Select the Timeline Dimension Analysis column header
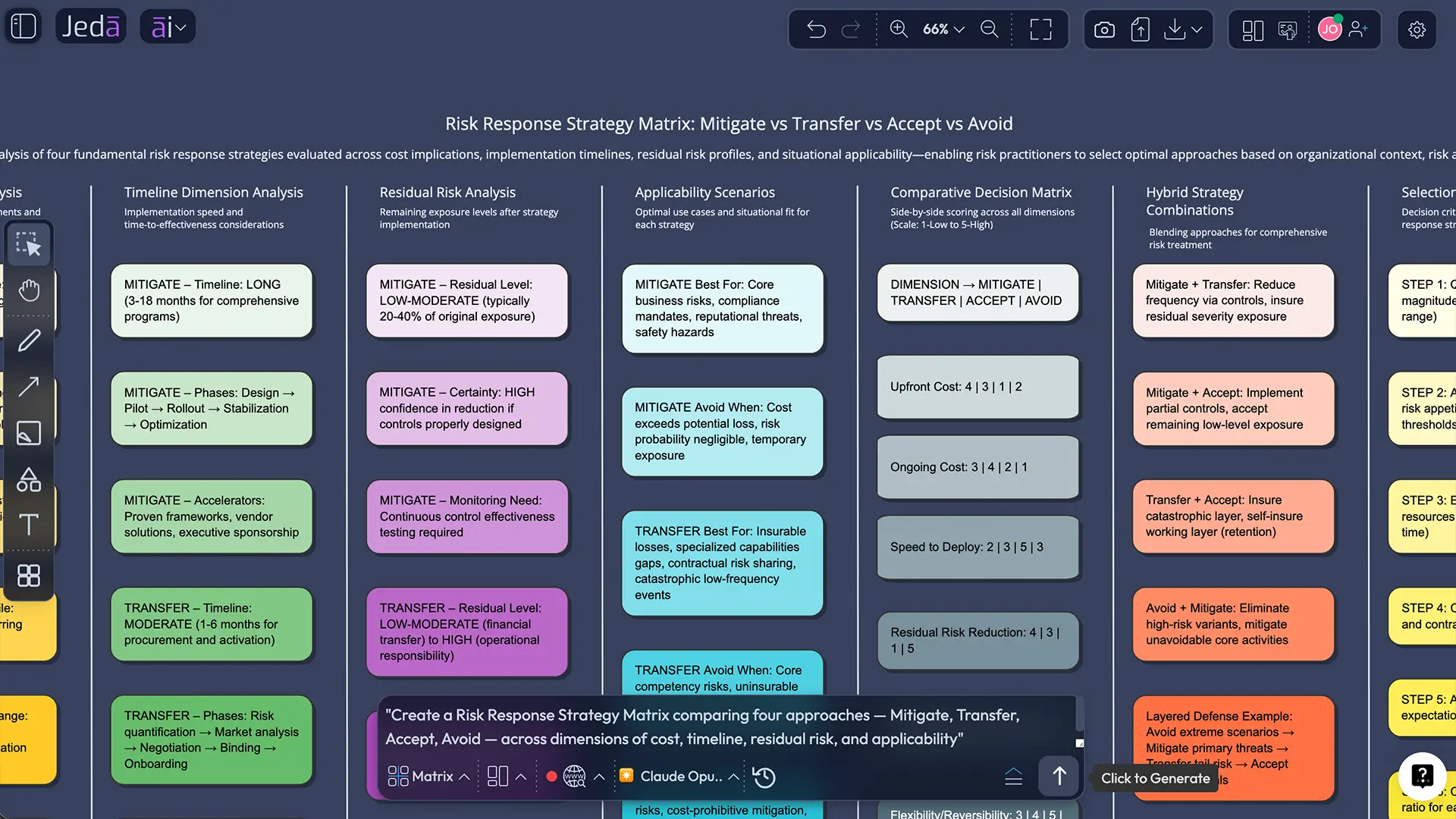This screenshot has height=819, width=1456. 214,193
